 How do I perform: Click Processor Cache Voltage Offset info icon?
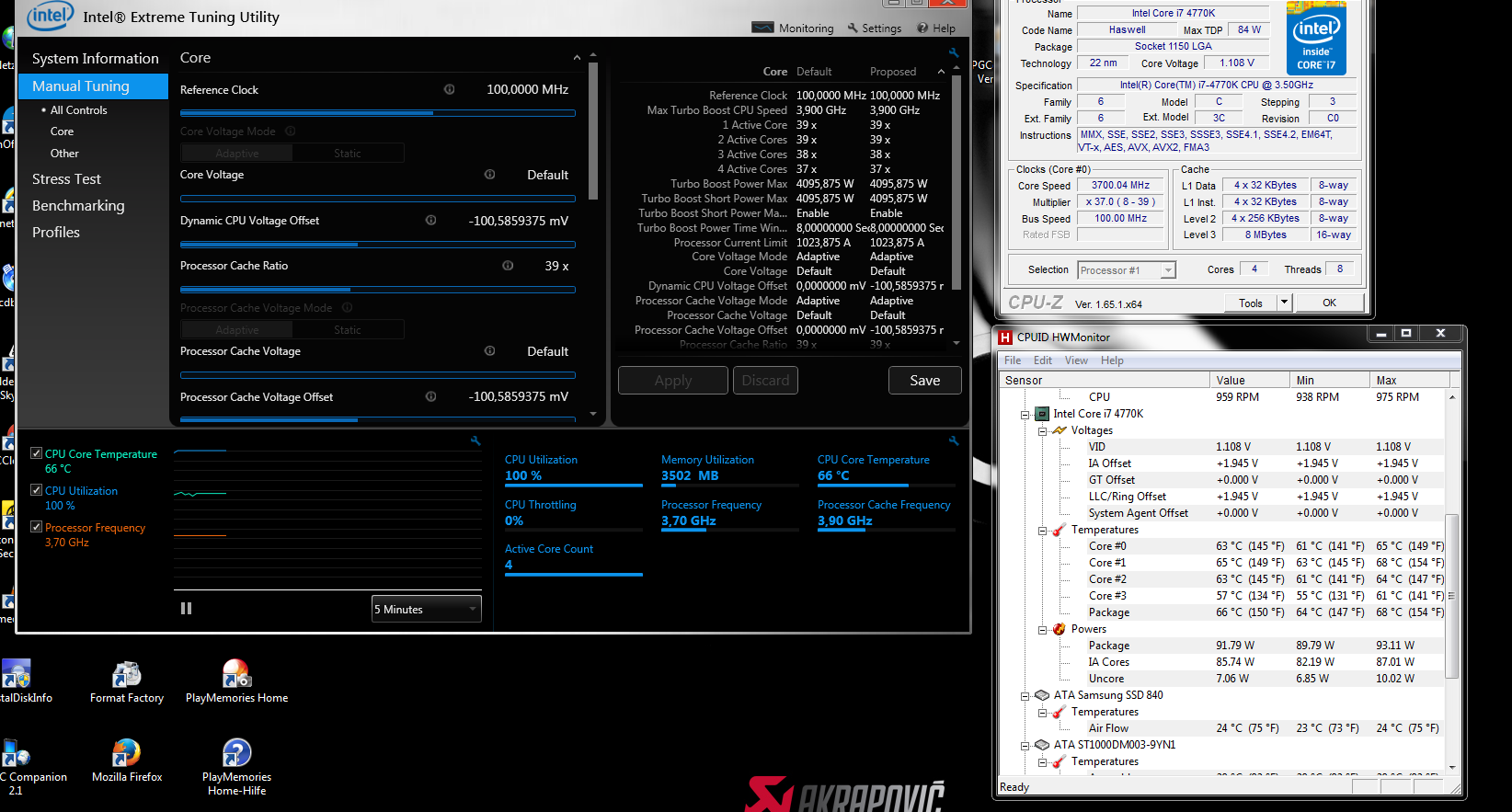[431, 396]
